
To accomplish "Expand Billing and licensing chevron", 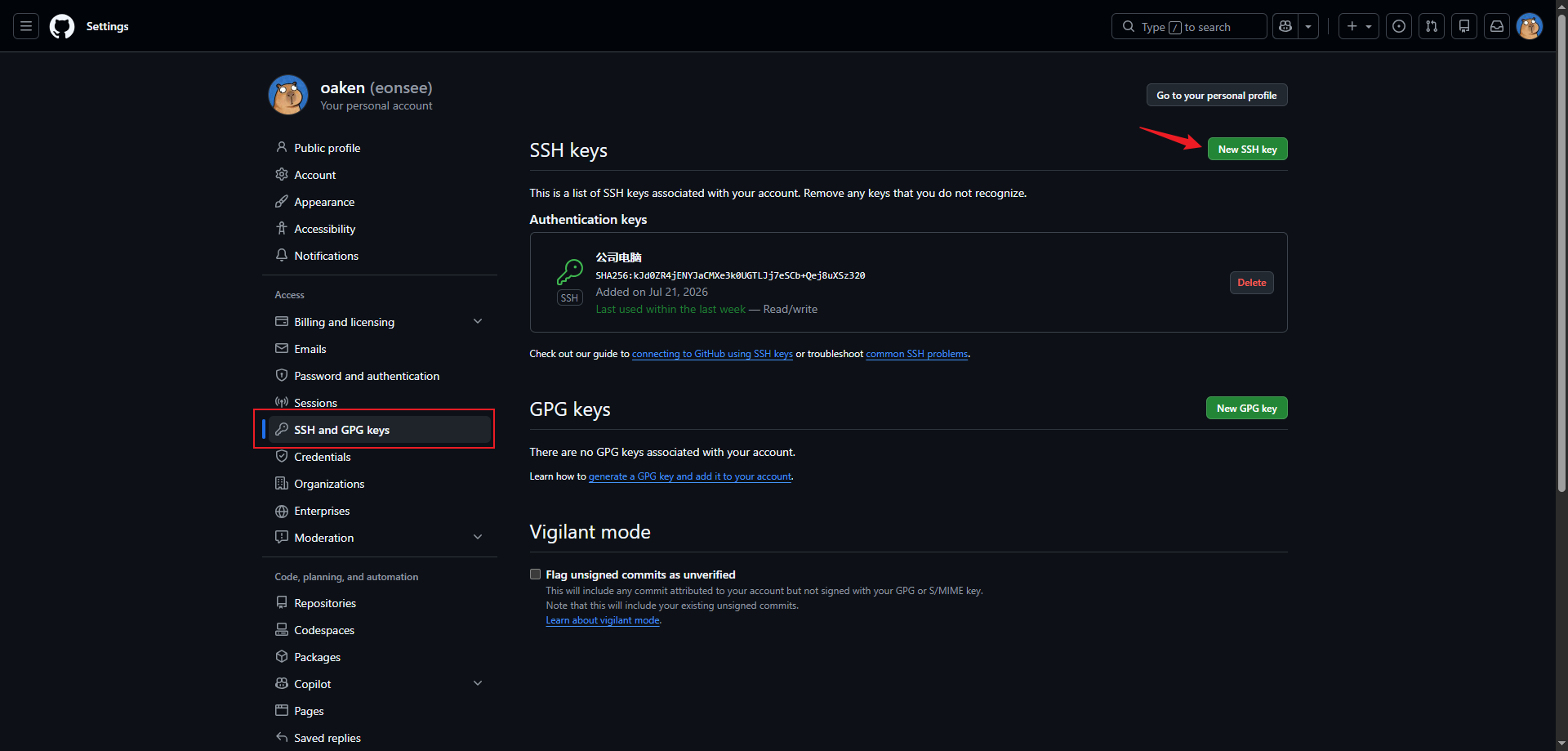I will (478, 321).
